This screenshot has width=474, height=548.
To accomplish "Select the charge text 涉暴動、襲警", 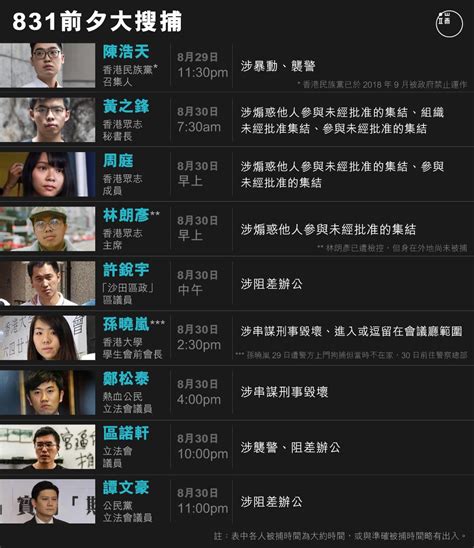I will pos(278,66).
